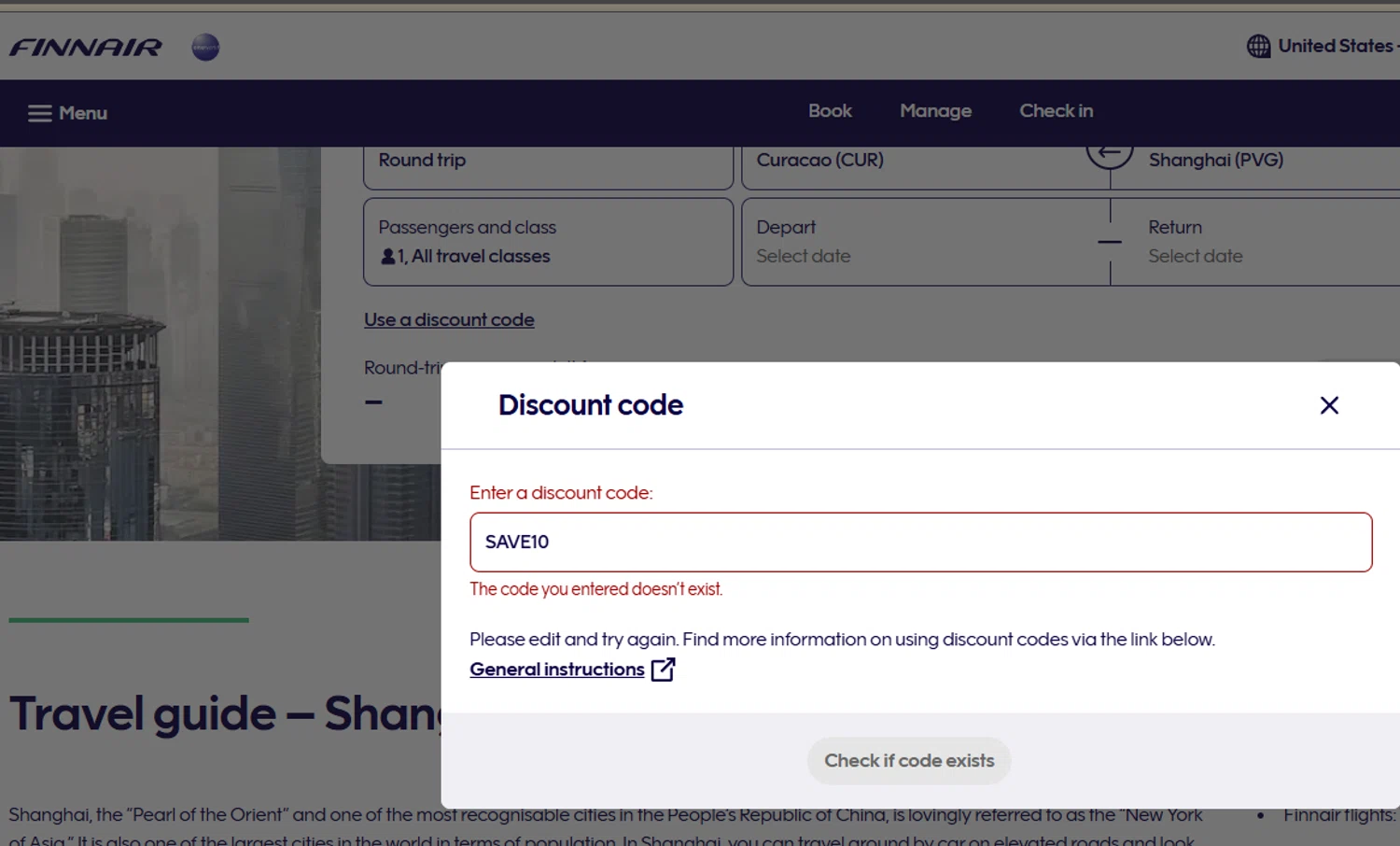Close the Discount code dialog

(x=1329, y=405)
